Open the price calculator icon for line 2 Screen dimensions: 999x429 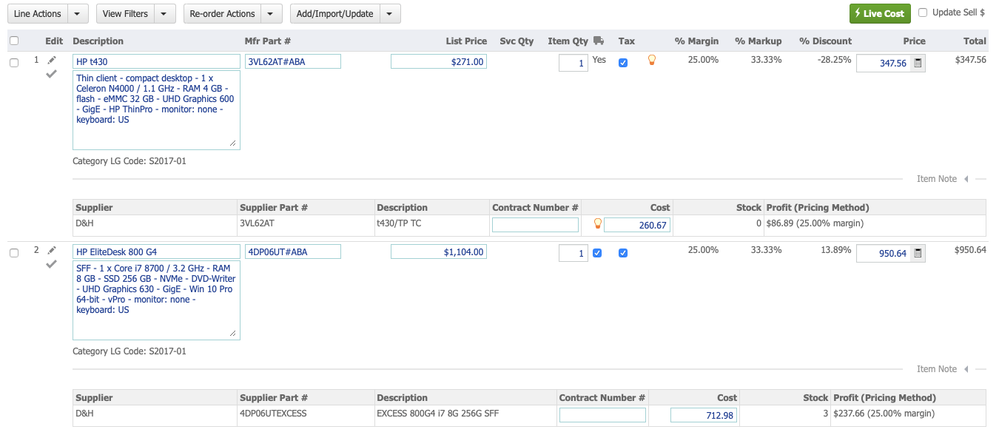point(918,253)
